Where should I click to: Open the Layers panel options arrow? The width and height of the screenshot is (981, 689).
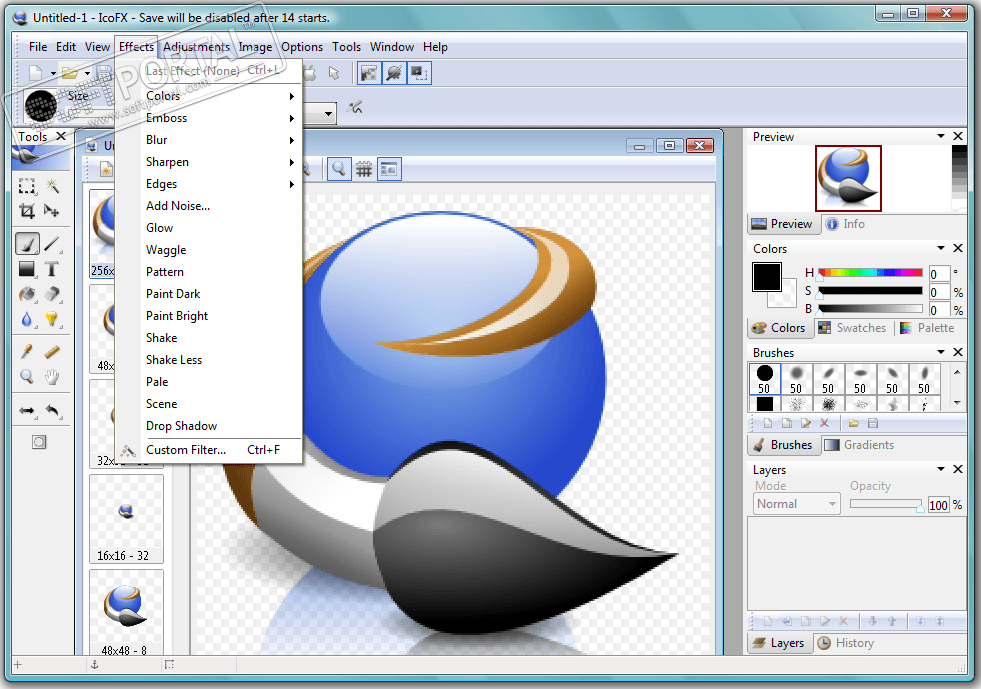[x=940, y=469]
